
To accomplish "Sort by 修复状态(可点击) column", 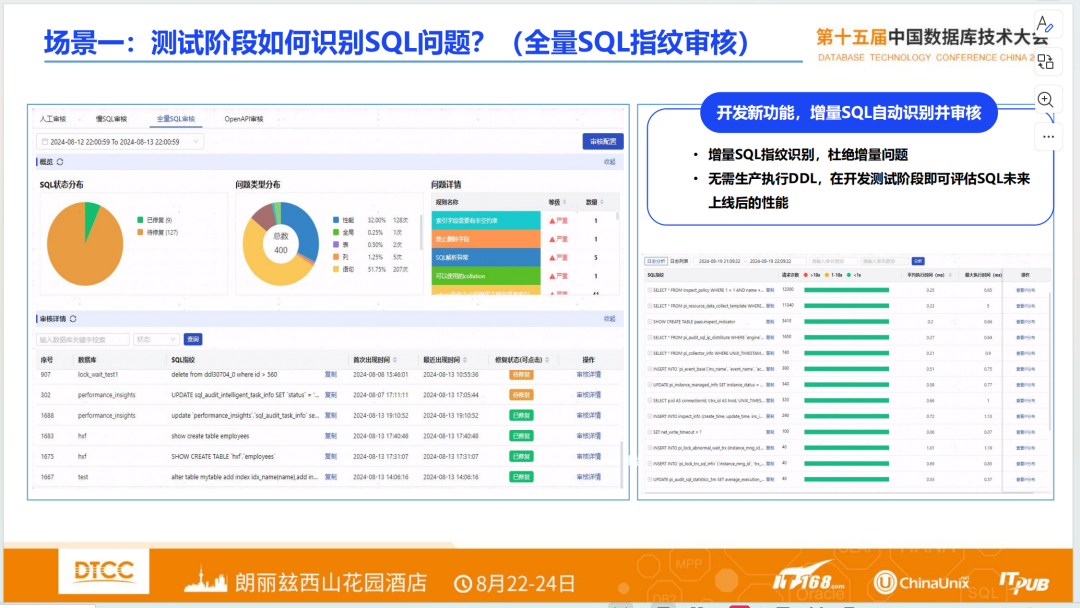I will coord(548,360).
